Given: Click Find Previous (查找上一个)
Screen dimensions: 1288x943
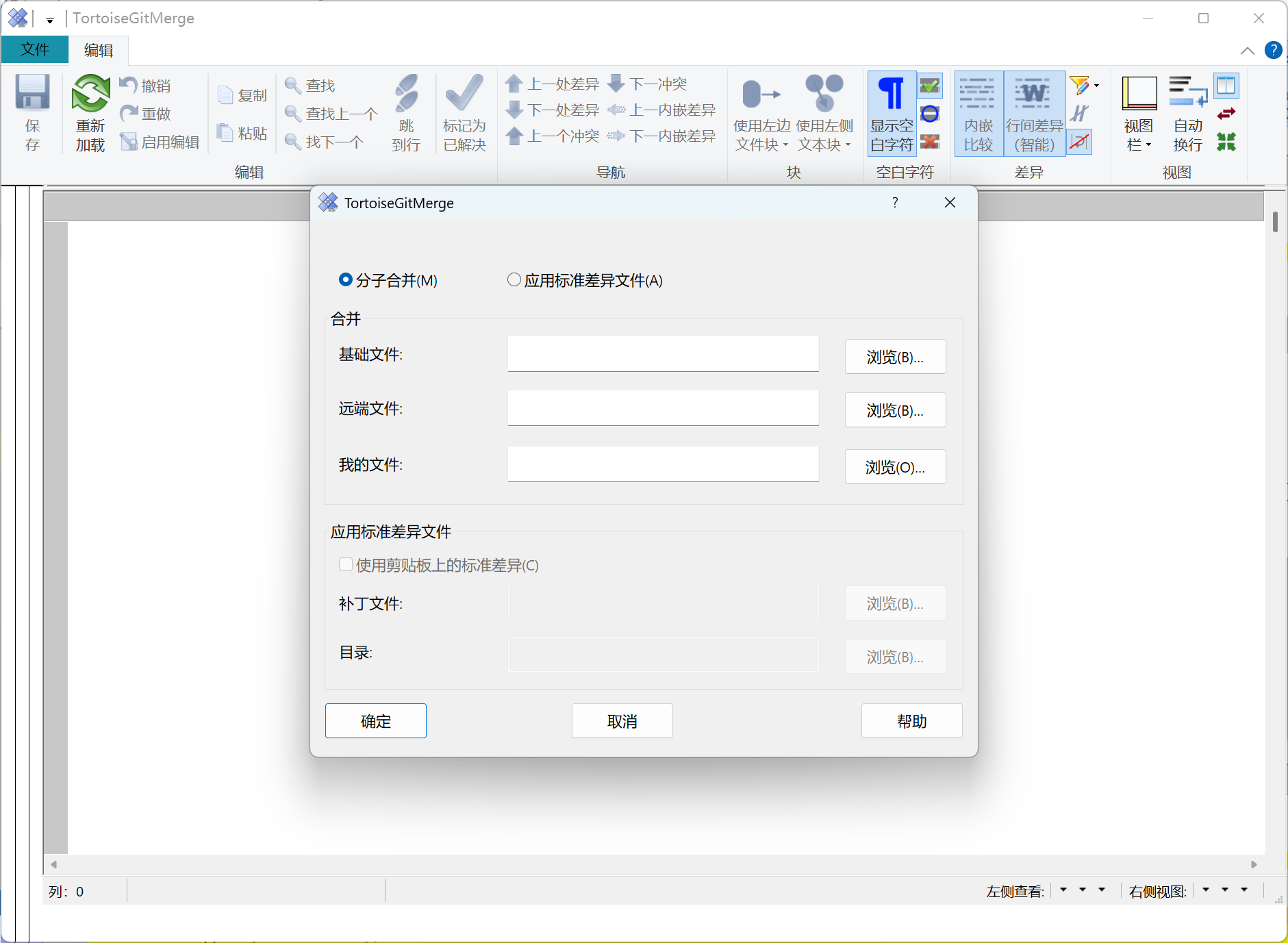Looking at the screenshot, I should (x=331, y=114).
